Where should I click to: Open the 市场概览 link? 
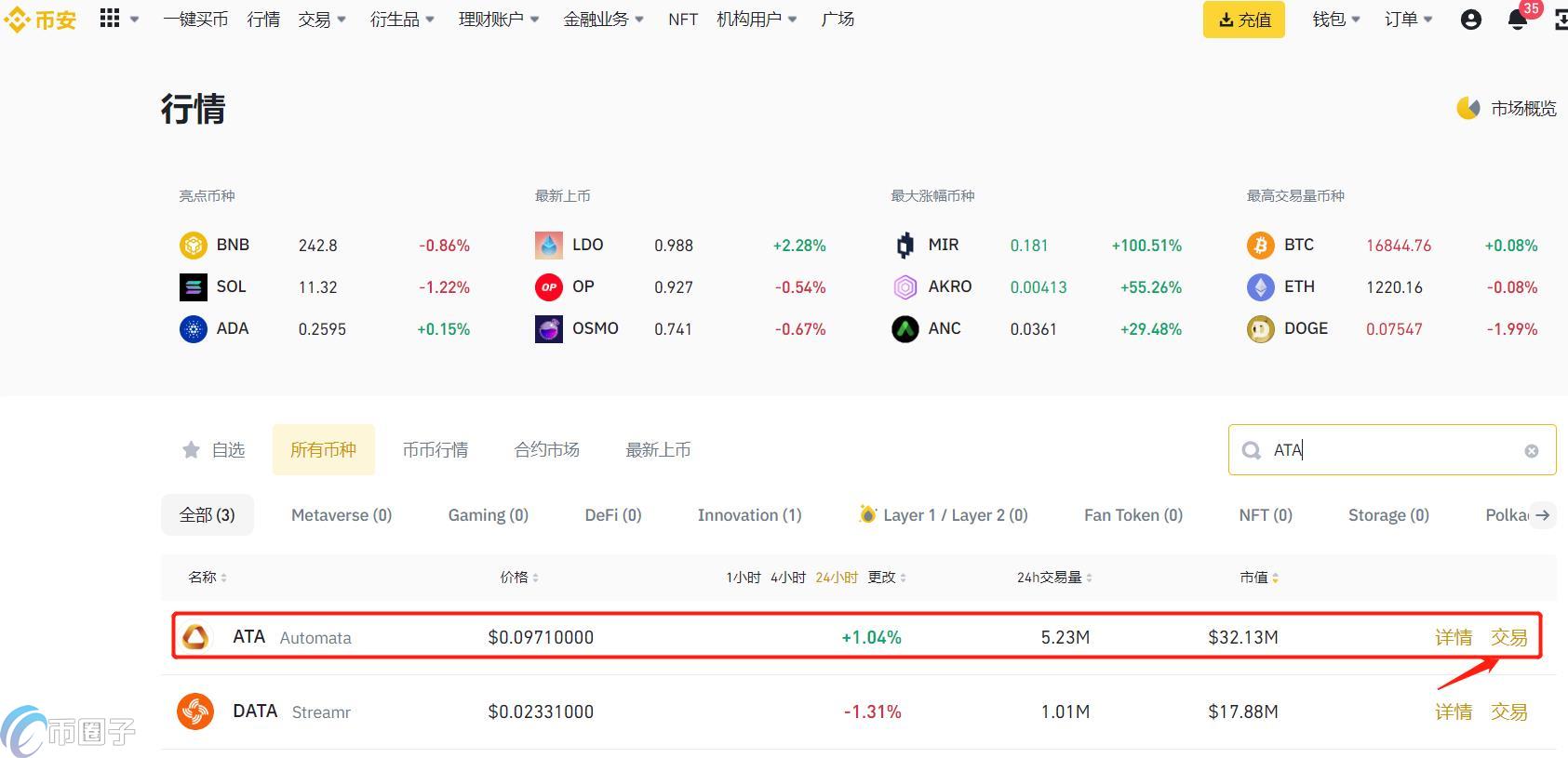coord(1523,109)
